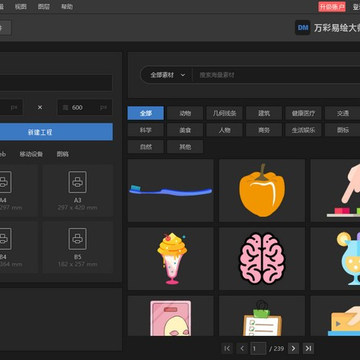This screenshot has width=360, height=360.
Task: Pick the blue toothbrush asset
Action: tap(171, 191)
